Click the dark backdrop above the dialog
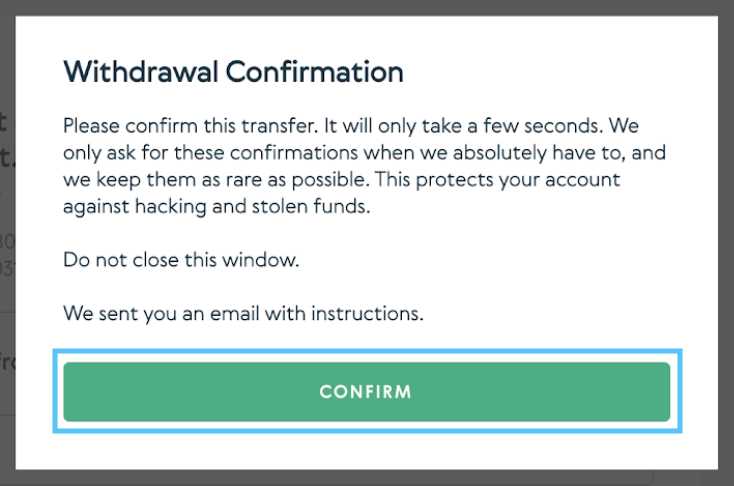Viewport: 734px width, 486px height. click(366, 7)
